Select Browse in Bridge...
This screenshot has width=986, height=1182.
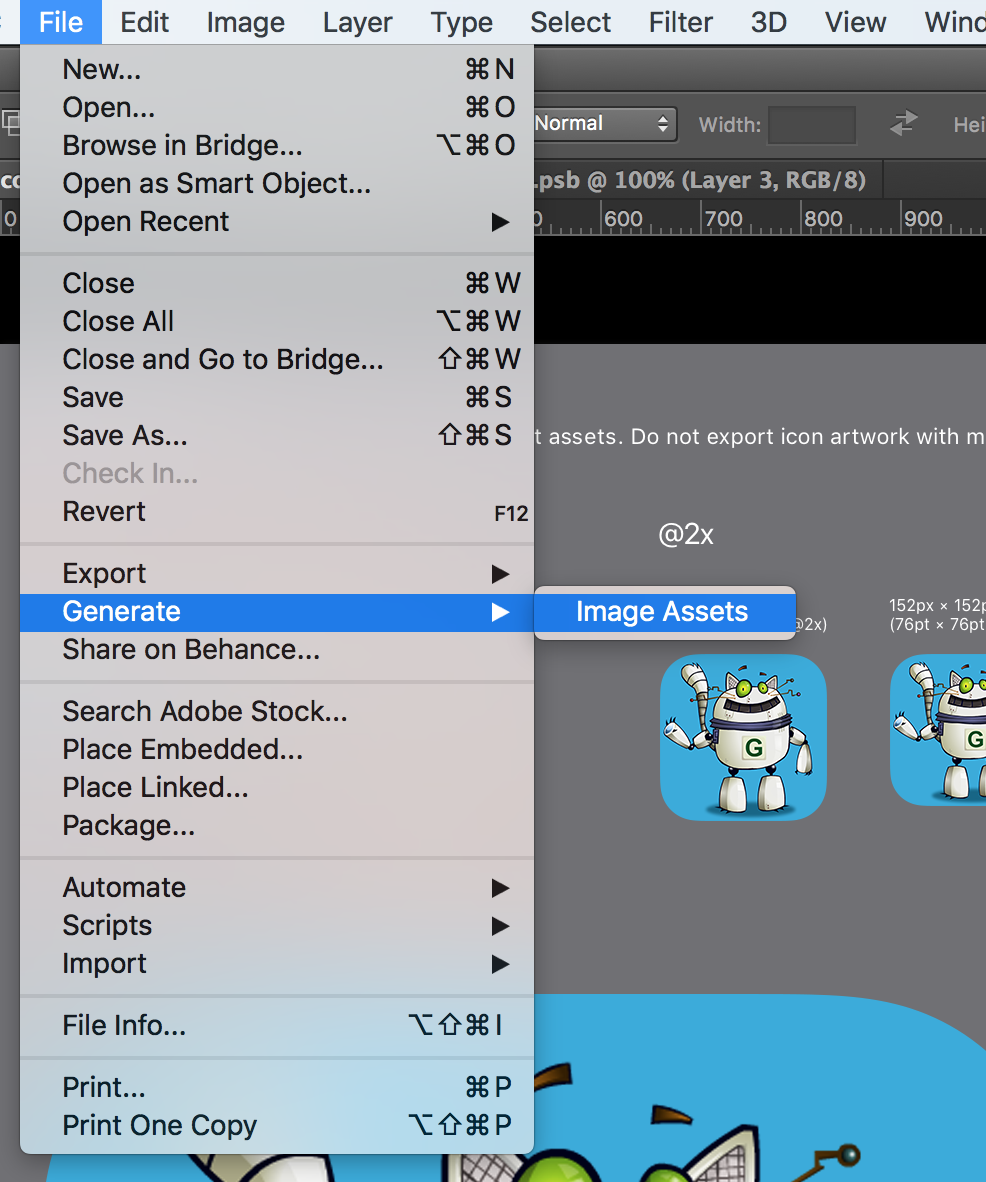tap(277, 145)
